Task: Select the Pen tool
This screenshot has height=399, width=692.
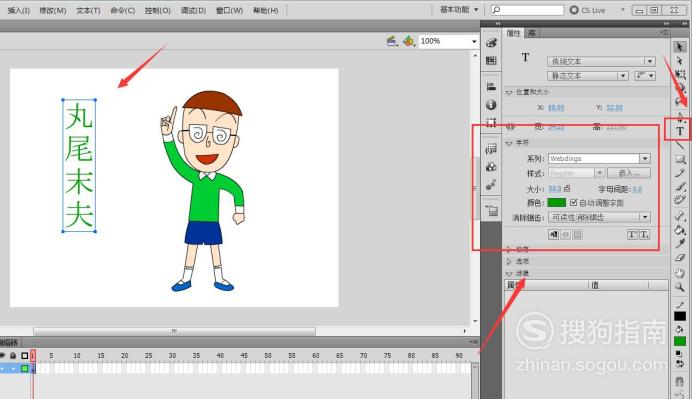Action: click(680, 117)
